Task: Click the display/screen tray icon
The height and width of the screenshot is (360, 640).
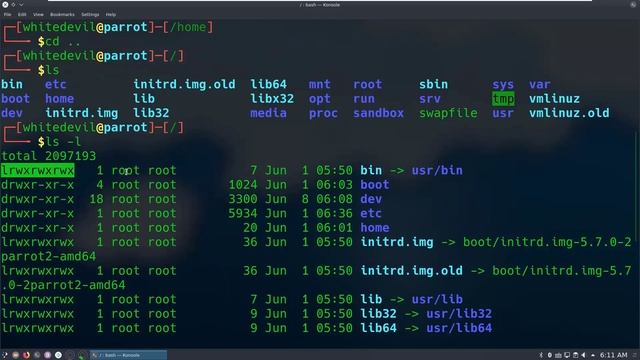Action: coord(567,356)
